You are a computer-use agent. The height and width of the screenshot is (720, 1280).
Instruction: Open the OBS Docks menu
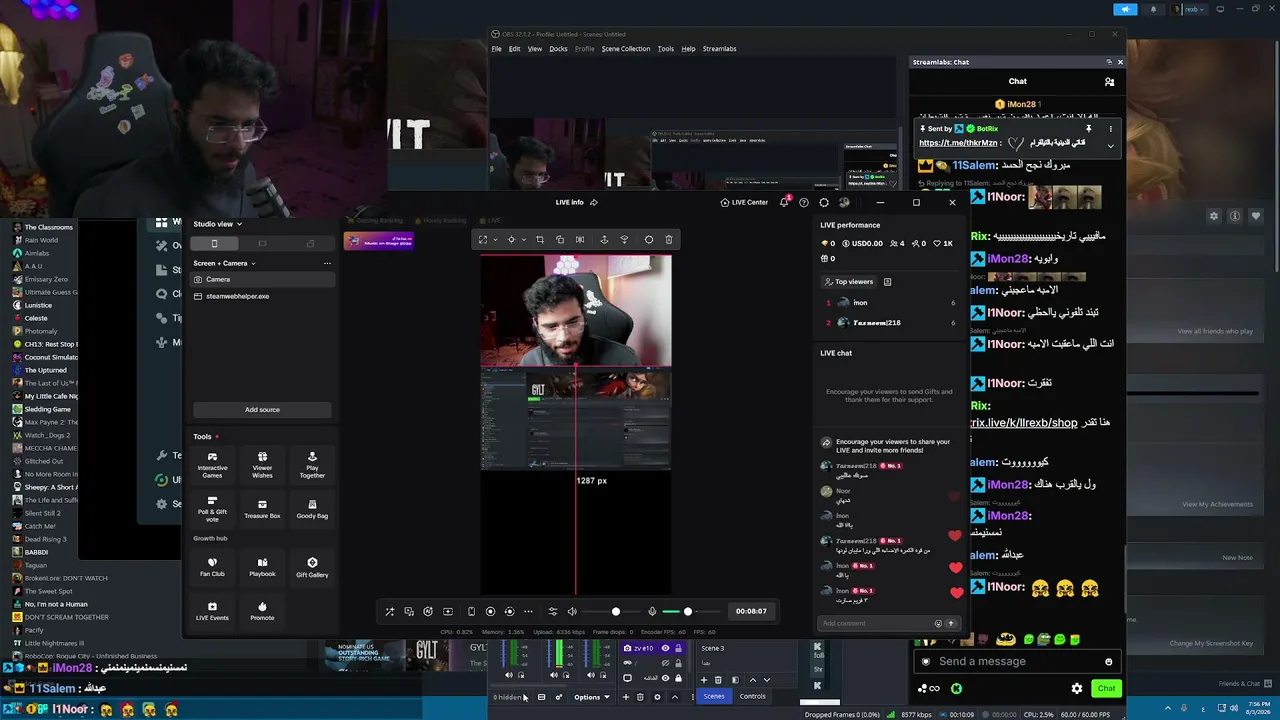pyautogui.click(x=558, y=49)
